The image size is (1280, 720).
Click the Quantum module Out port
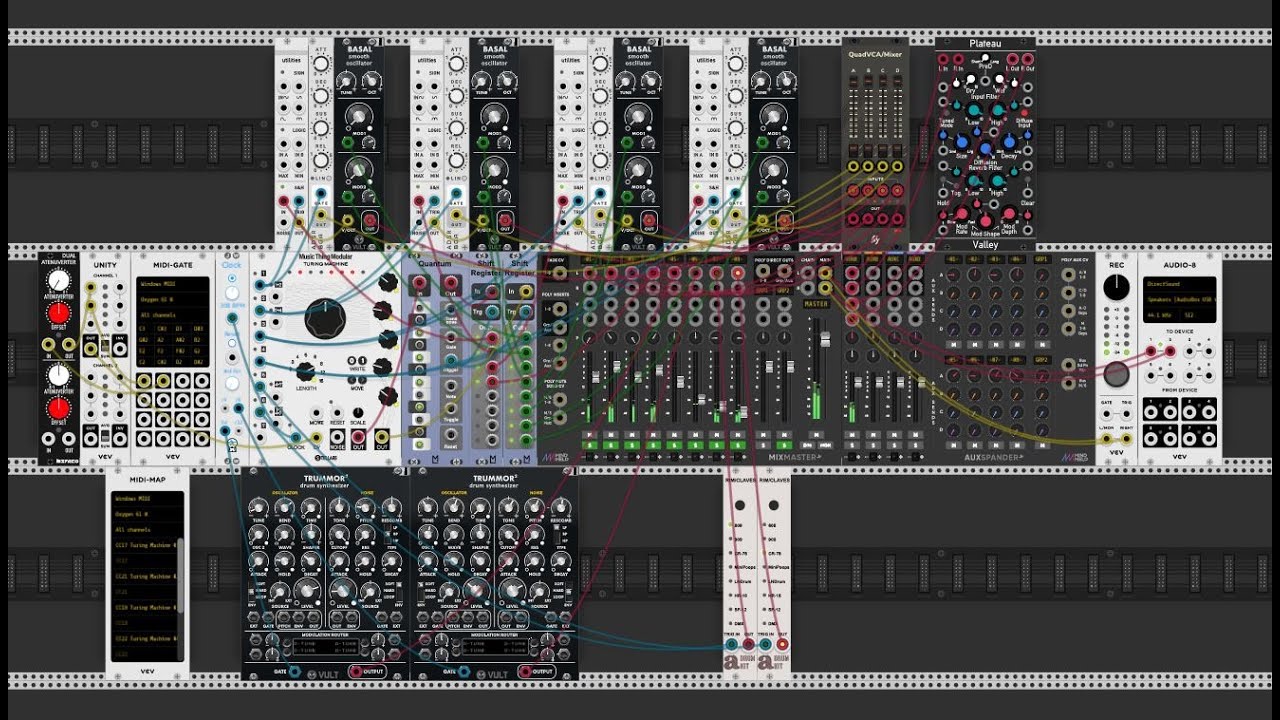[450, 282]
